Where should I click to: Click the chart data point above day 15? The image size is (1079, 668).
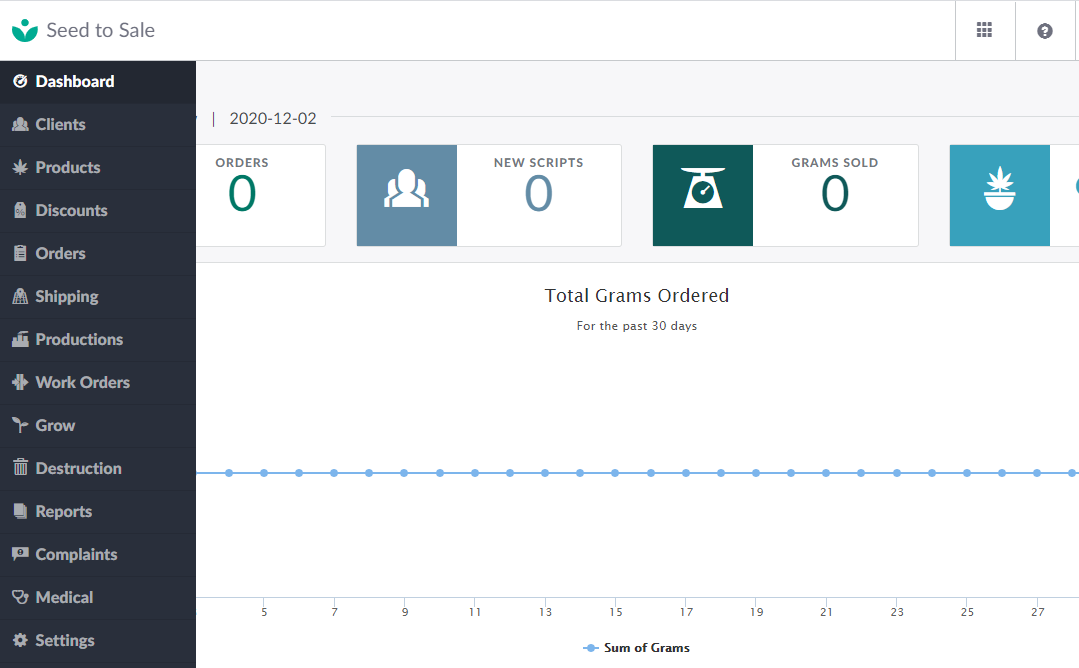coord(616,473)
